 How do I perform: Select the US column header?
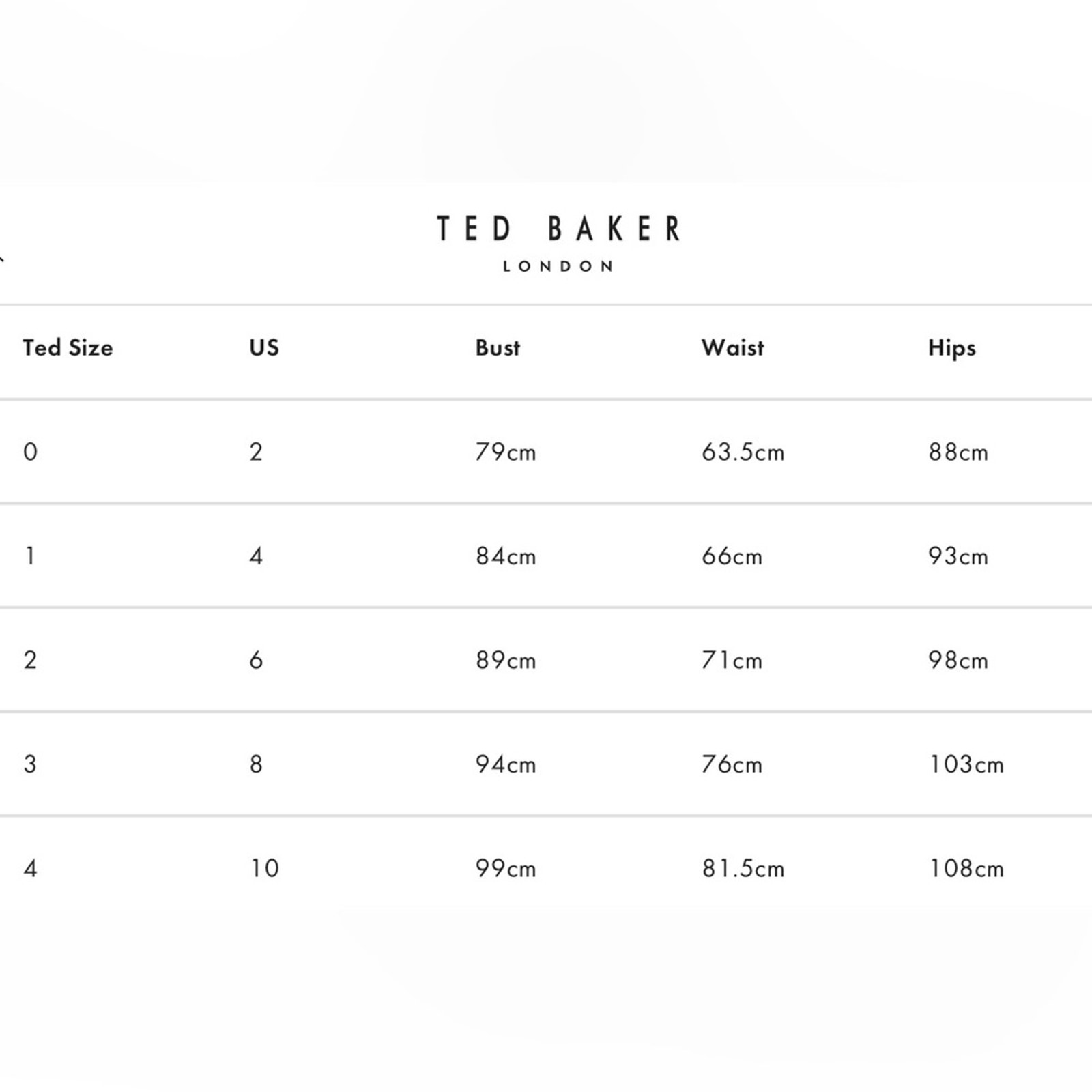coord(264,348)
